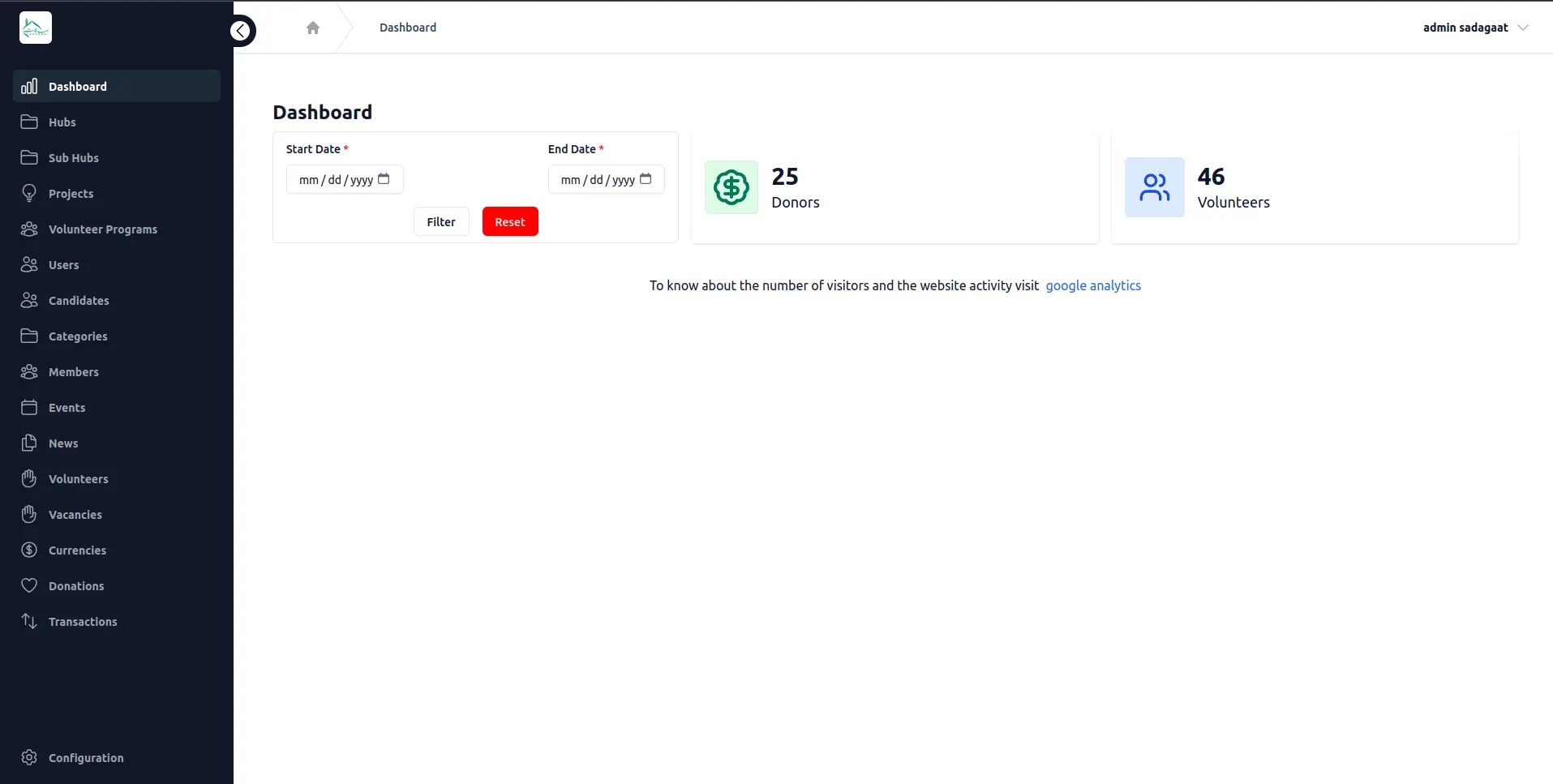Click the red Reset button
The image size is (1553, 784).
tap(510, 221)
